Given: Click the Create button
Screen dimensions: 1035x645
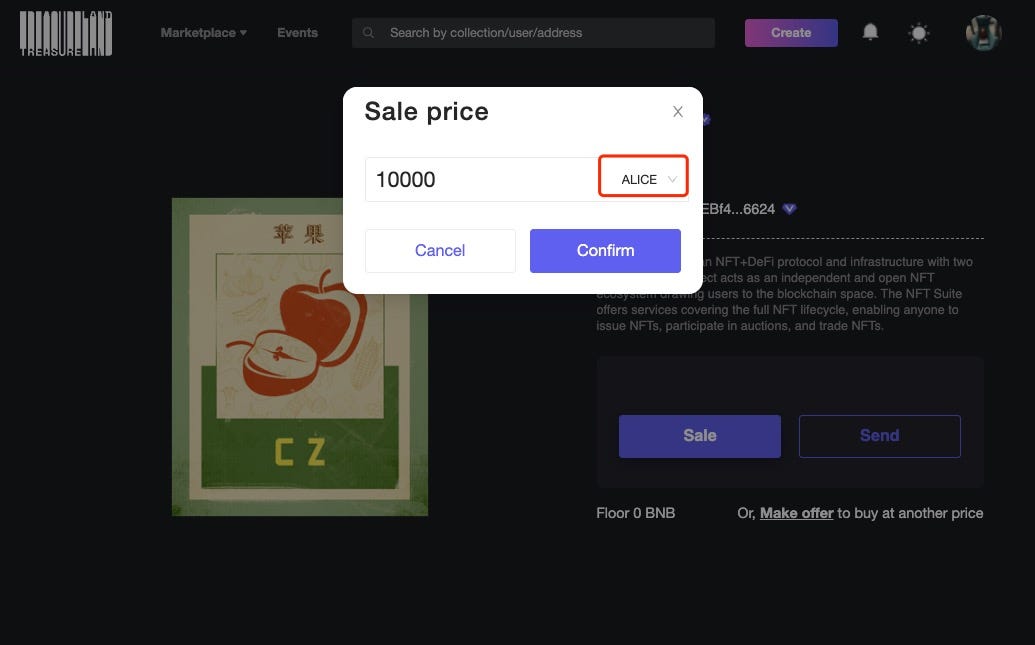Looking at the screenshot, I should 791,33.
